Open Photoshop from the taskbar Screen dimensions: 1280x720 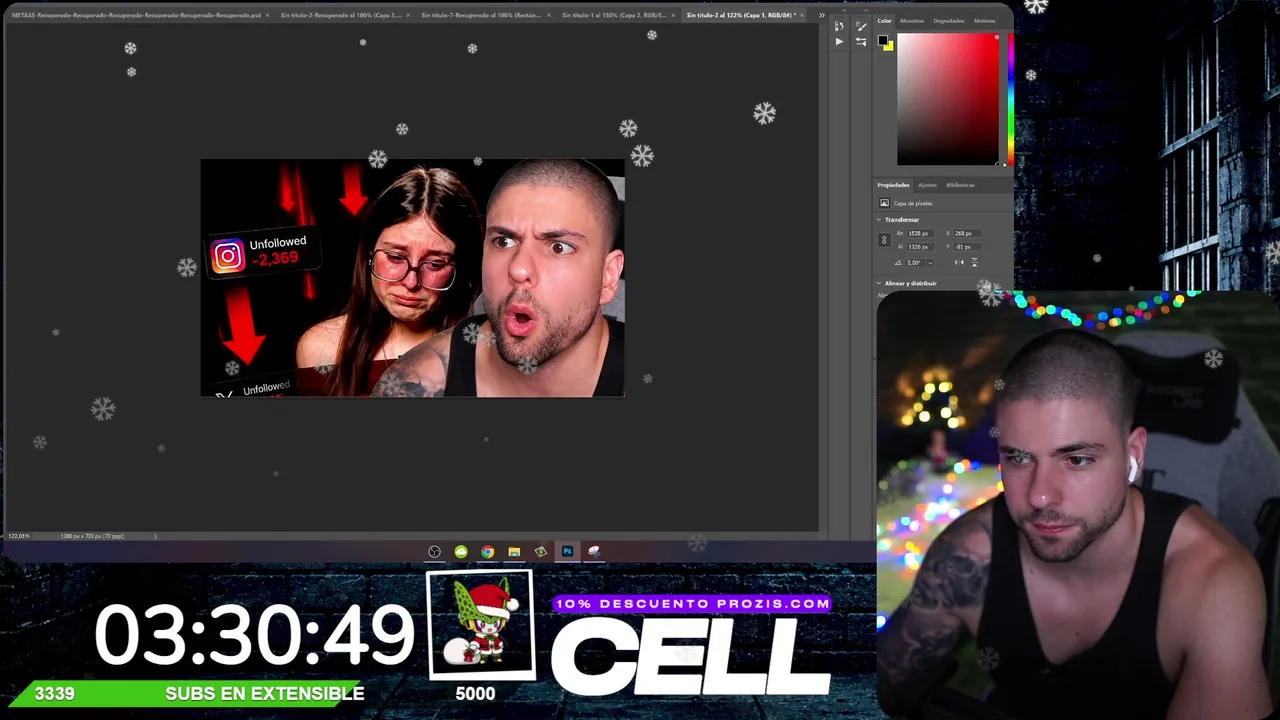567,551
